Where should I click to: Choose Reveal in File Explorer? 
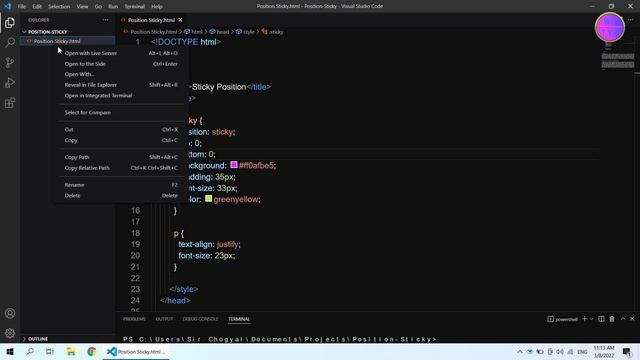(121, 85)
